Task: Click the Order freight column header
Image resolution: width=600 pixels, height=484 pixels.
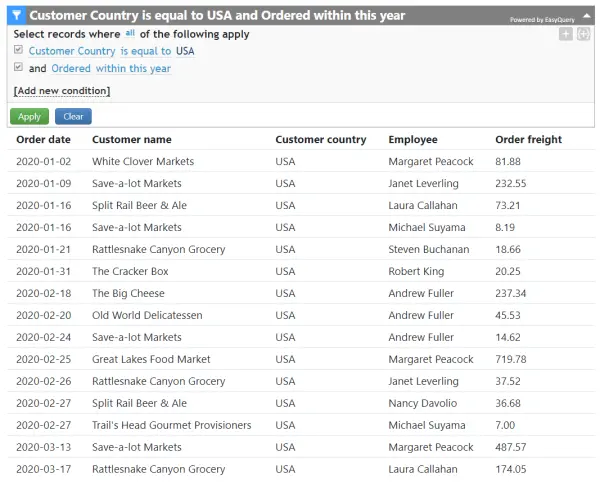Action: coord(528,140)
